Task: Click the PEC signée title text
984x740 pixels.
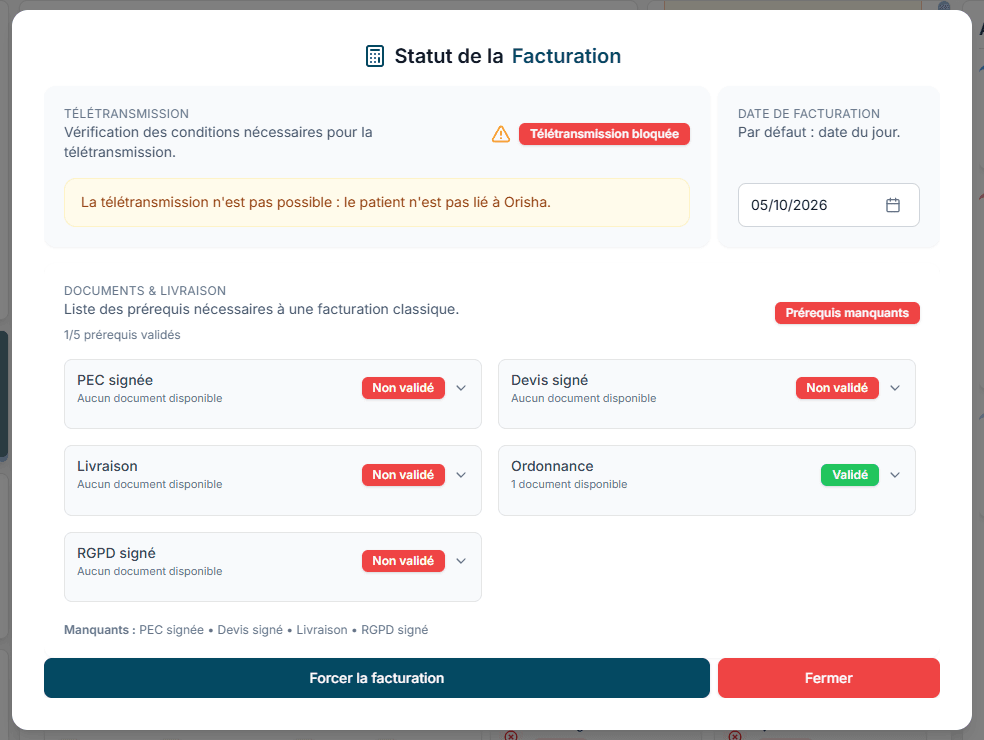Action: (x=115, y=380)
